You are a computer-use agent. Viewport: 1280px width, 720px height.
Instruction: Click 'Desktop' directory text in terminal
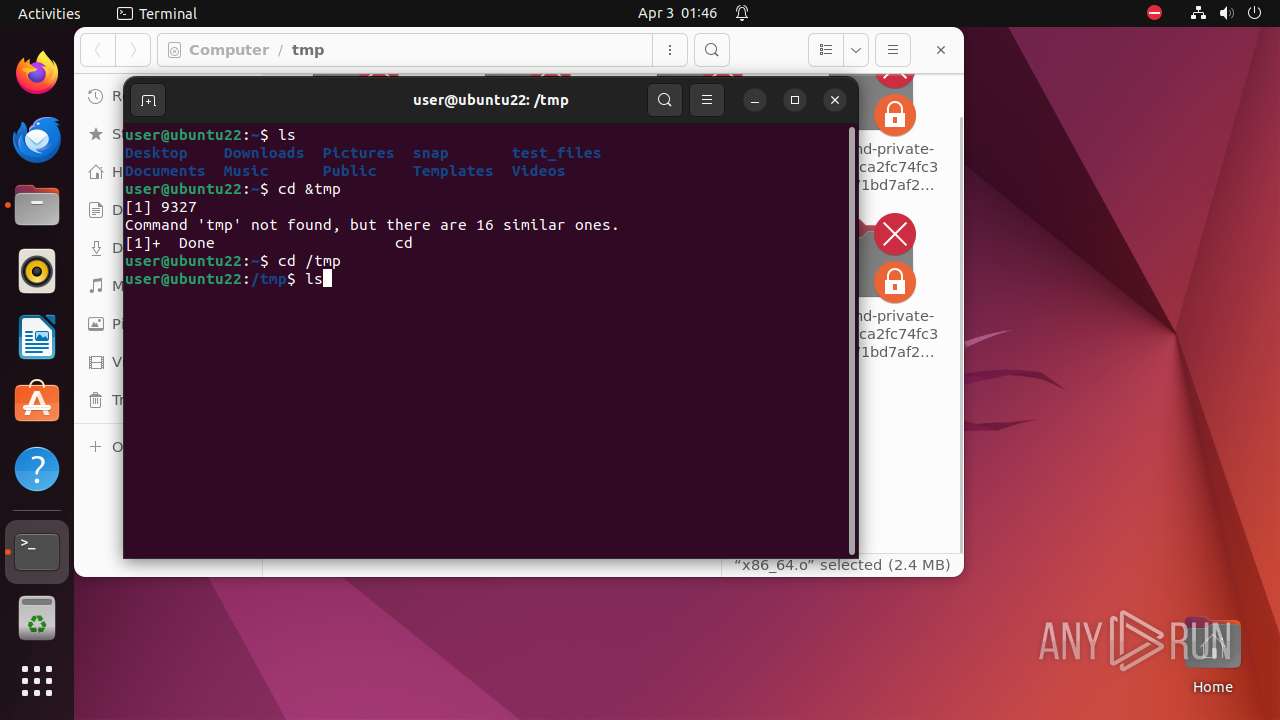coord(156,153)
